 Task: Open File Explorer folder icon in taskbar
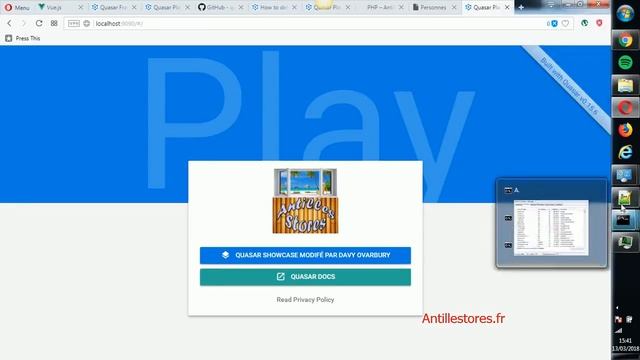pyautogui.click(x=625, y=85)
